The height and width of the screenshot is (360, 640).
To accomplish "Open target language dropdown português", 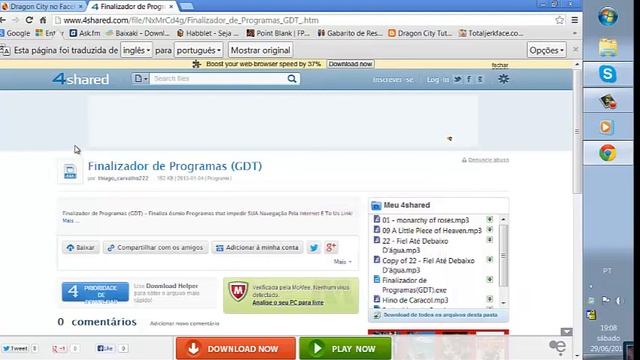I will pos(199,50).
